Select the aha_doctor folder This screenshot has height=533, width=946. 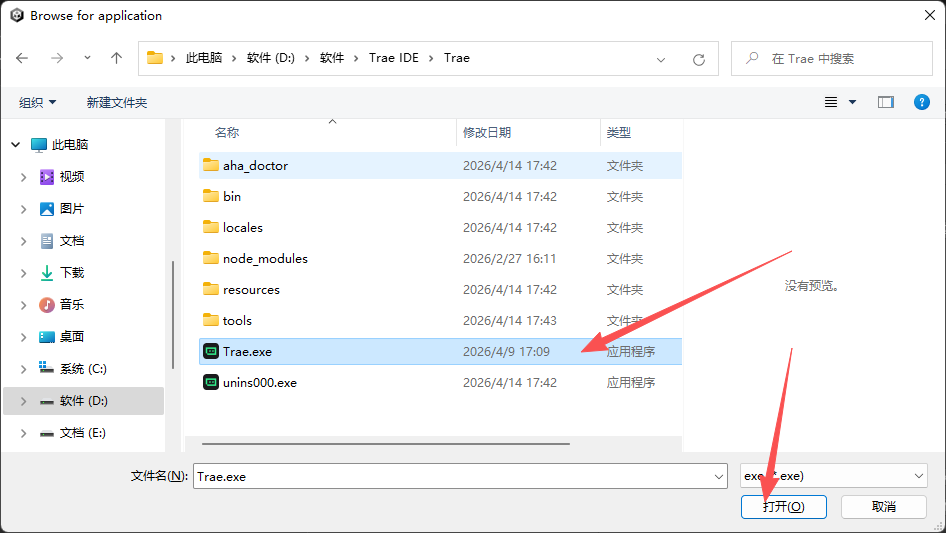(440, 165)
